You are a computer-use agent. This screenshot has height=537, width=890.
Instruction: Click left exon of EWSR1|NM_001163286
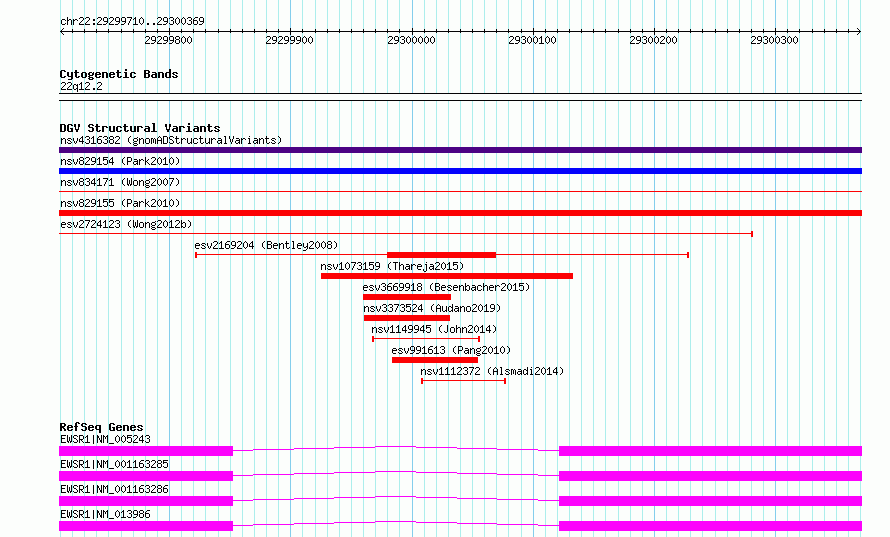tap(146, 501)
